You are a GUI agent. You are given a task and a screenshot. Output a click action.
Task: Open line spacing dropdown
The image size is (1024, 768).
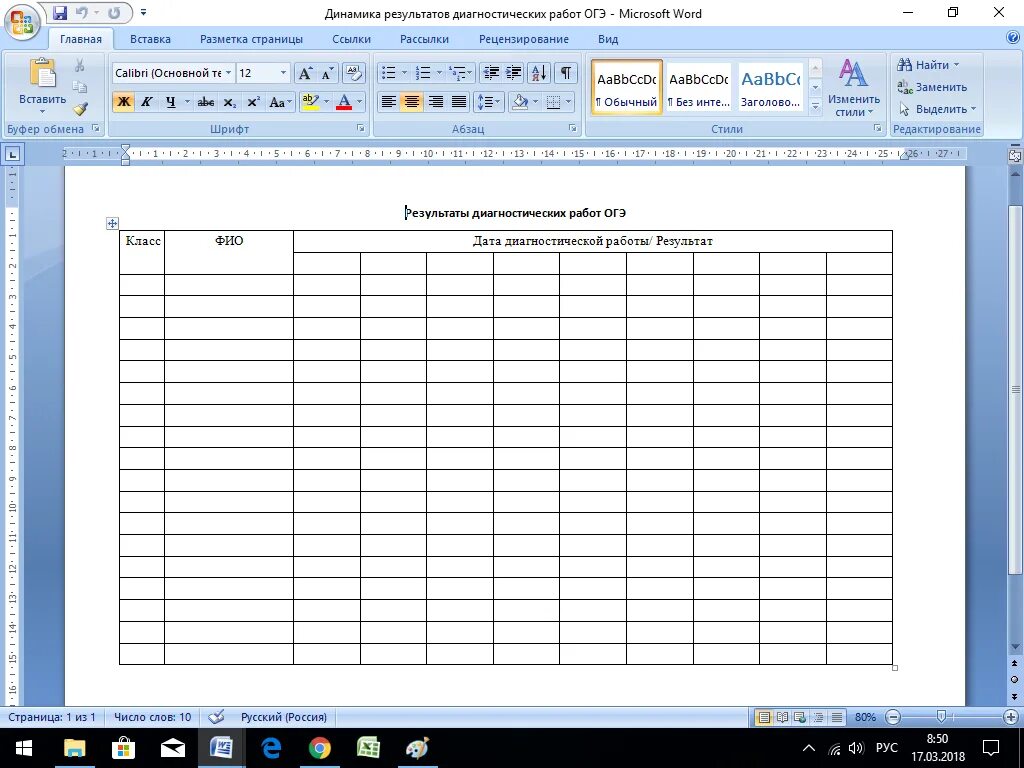tap(488, 102)
